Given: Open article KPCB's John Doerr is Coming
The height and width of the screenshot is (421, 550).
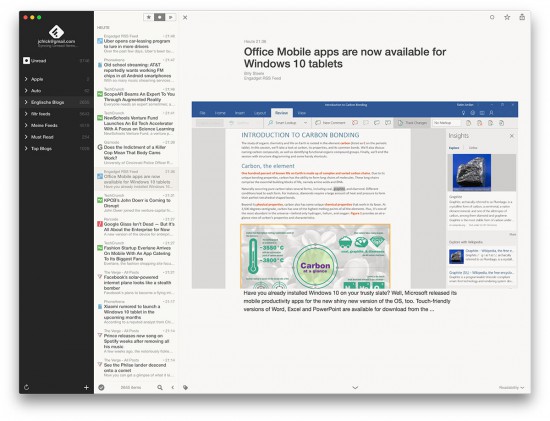Looking at the screenshot, I should click(137, 203).
